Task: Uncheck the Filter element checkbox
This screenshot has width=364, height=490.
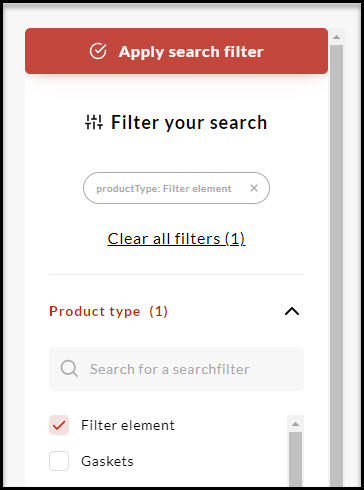Action: 59,425
